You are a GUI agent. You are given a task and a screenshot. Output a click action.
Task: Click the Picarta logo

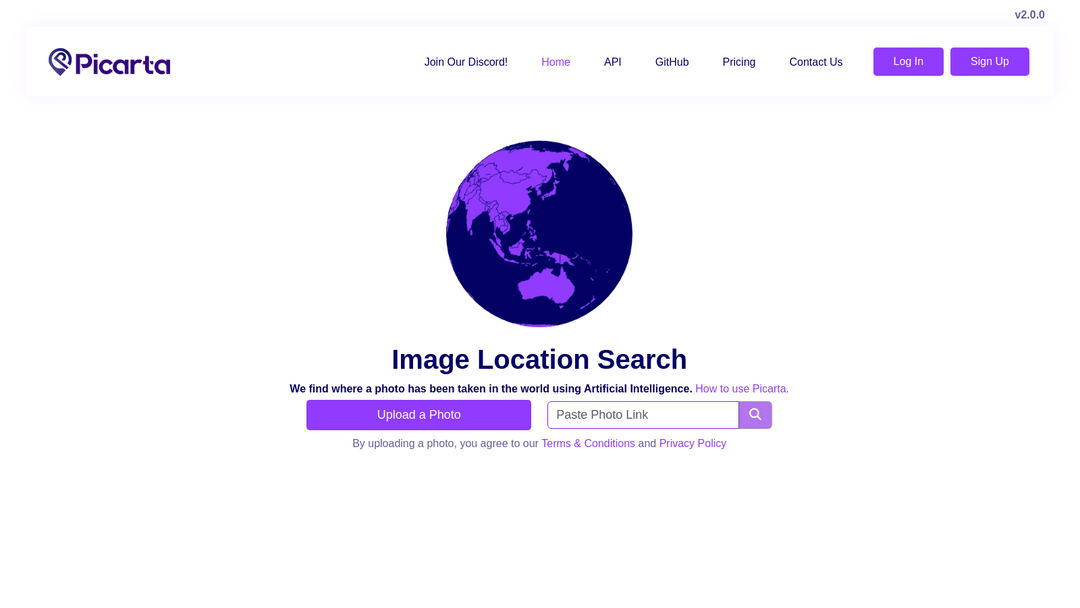tap(110, 62)
